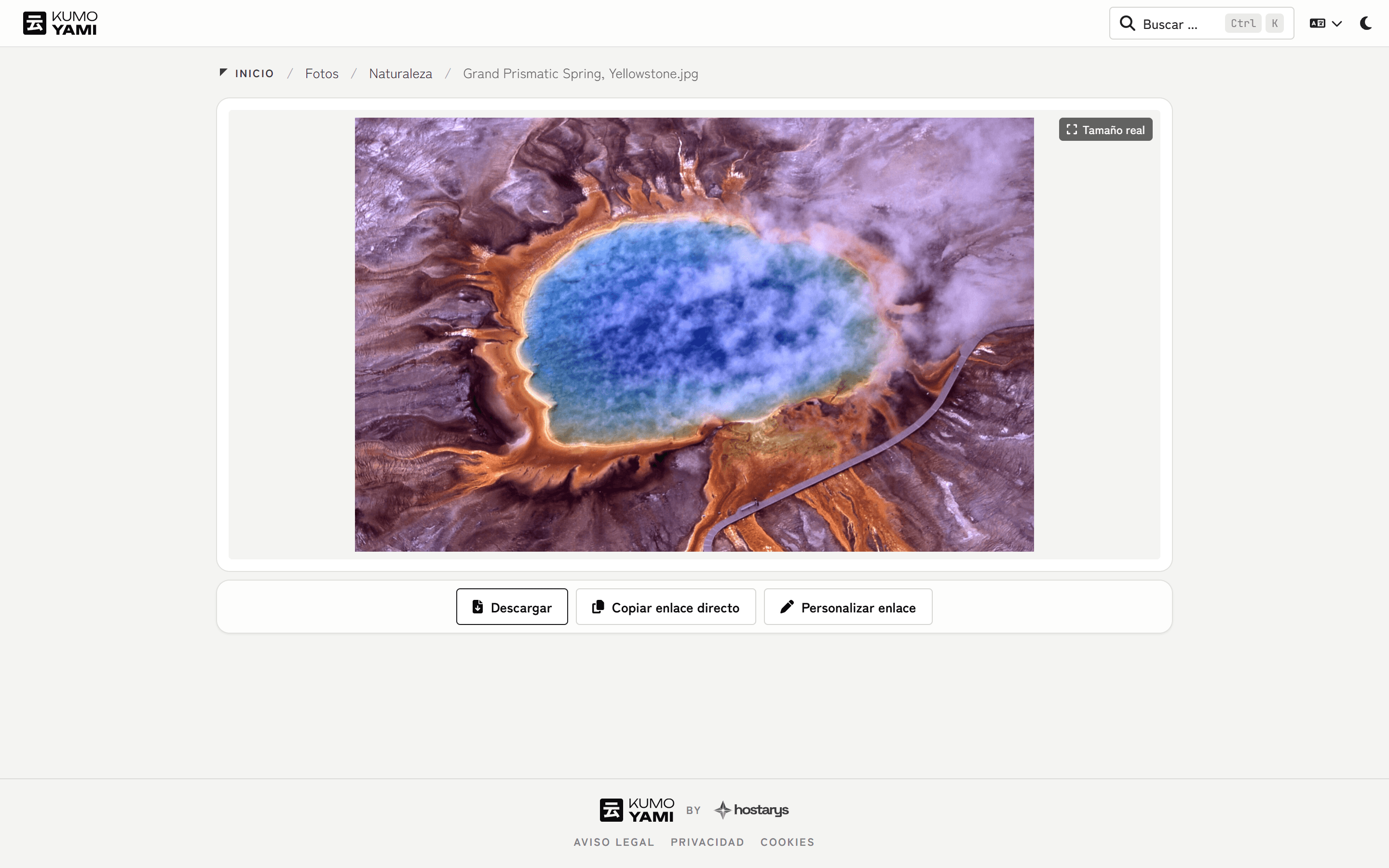Click Copiar enlace directo button
The image size is (1389, 868).
coord(665,607)
